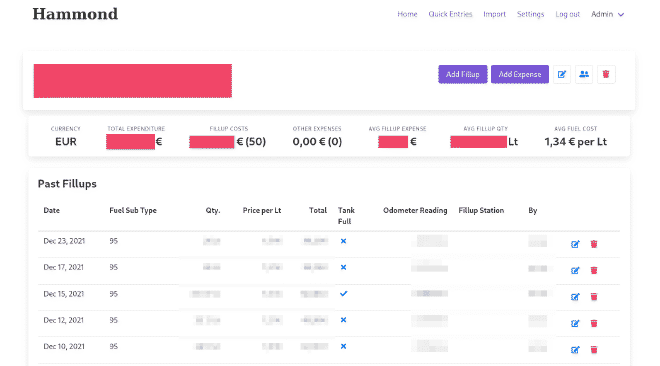The image size is (660, 366).
Task: Click the 0,00 € (0) other expenses value
Action: (x=317, y=142)
